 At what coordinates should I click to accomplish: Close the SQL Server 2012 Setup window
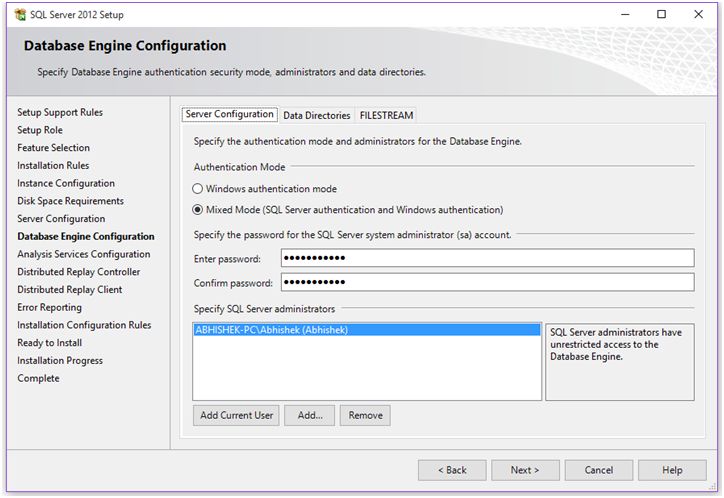698,15
